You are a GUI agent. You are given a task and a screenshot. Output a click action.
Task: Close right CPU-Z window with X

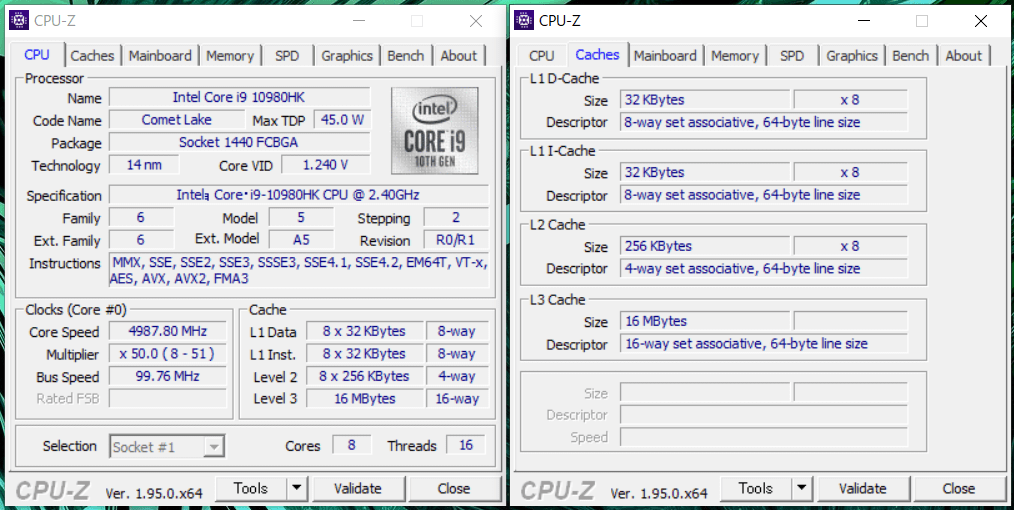[981, 21]
